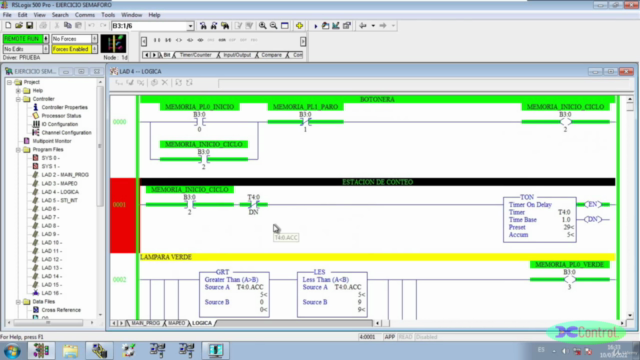Click the Zoom out magnifier icon
Screen dimensions: 640x360
(x=273, y=26)
